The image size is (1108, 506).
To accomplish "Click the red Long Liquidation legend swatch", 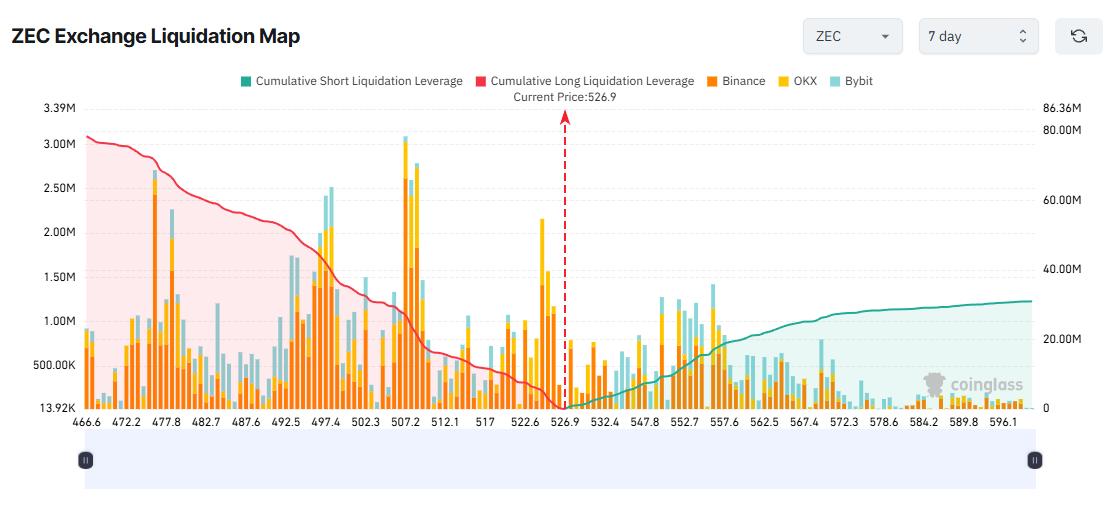I will click(x=481, y=81).
